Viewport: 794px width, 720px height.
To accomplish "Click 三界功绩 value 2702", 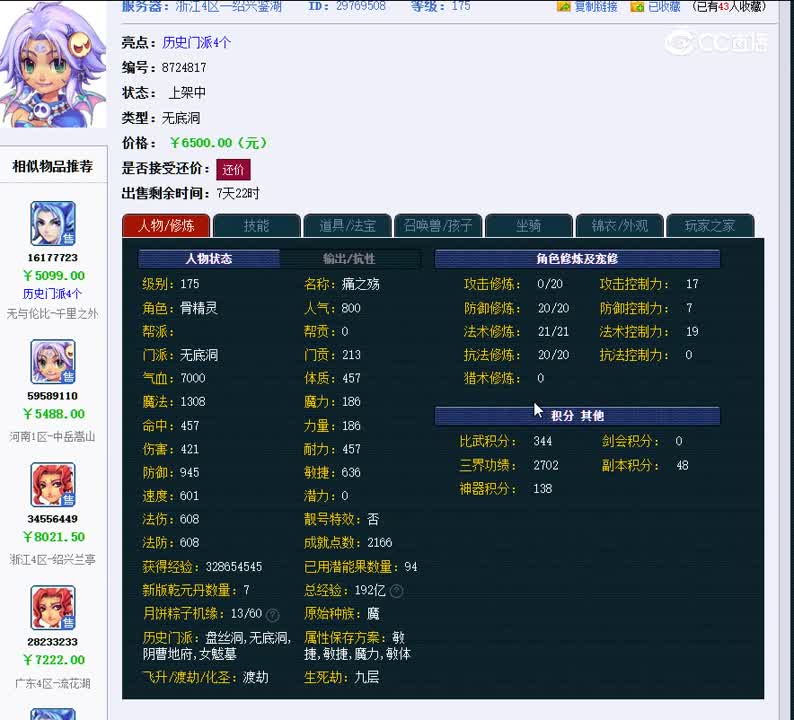I will (546, 465).
